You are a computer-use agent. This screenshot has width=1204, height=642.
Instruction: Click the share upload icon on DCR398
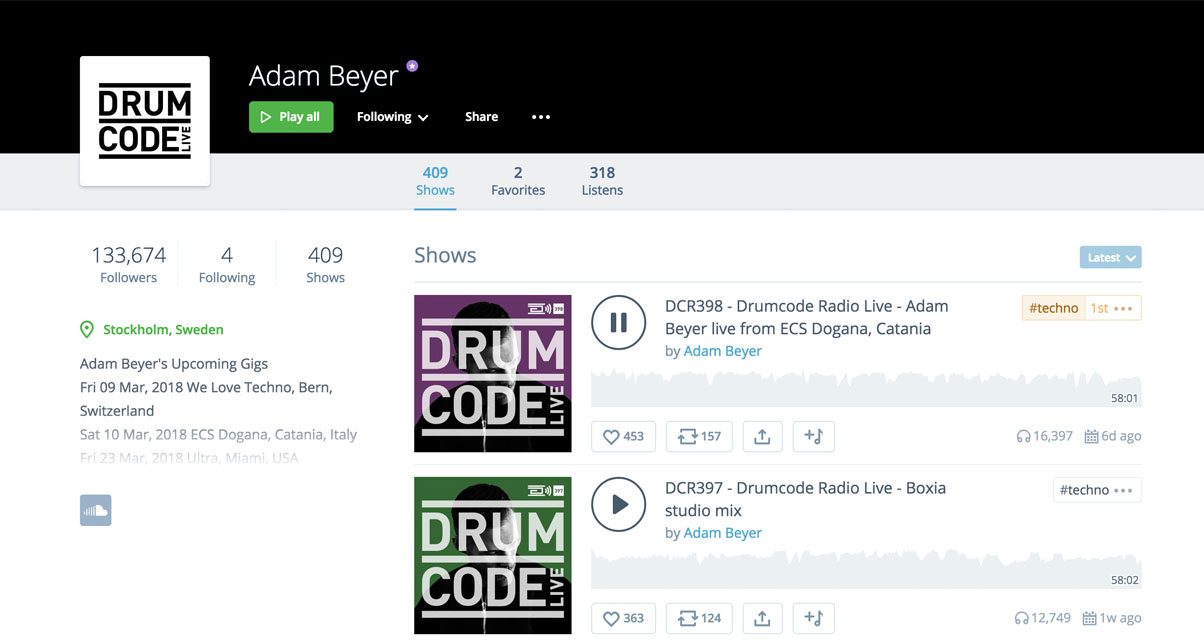coord(762,436)
